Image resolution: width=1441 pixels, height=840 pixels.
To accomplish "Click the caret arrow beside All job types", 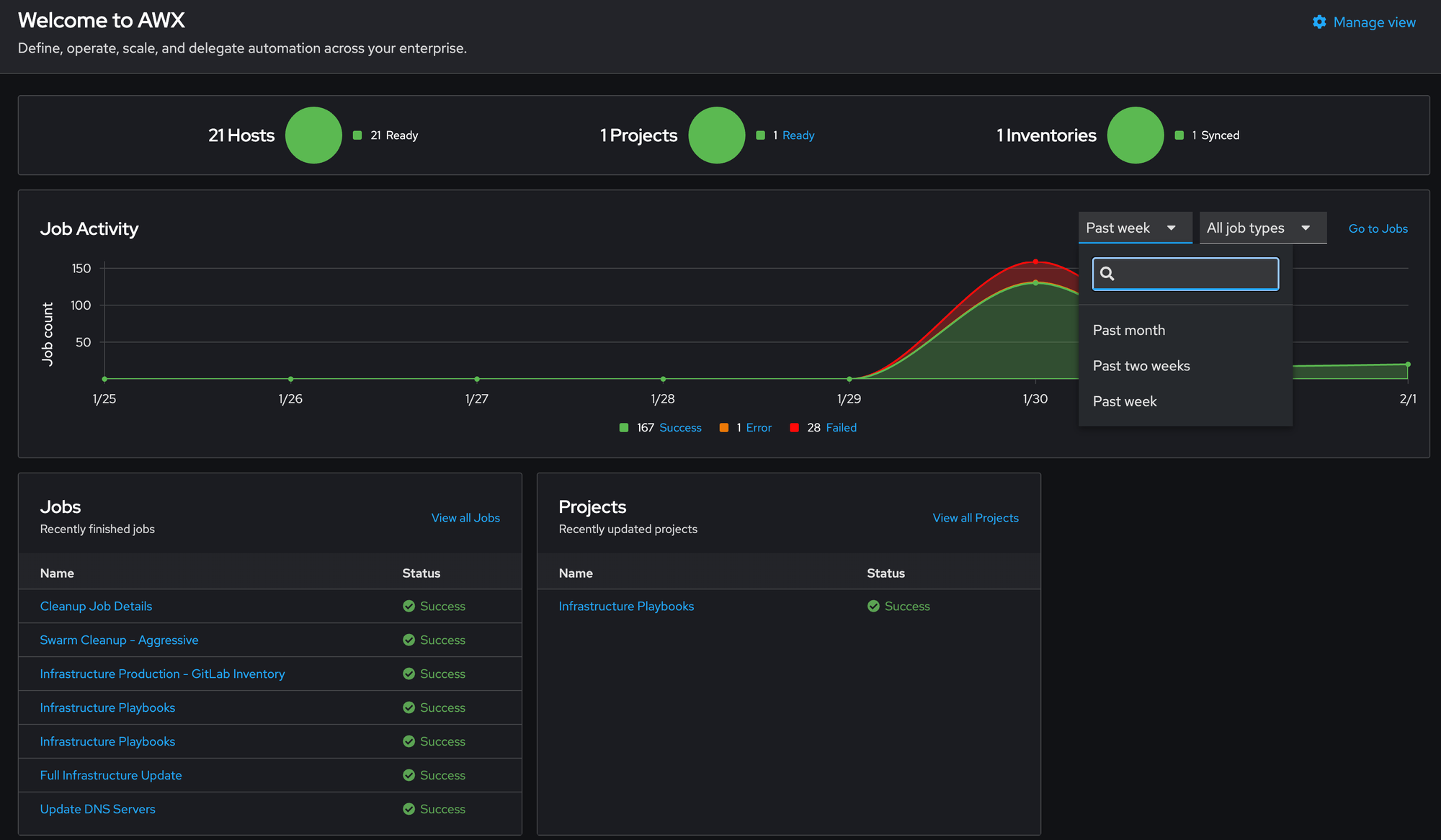I will [x=1306, y=228].
